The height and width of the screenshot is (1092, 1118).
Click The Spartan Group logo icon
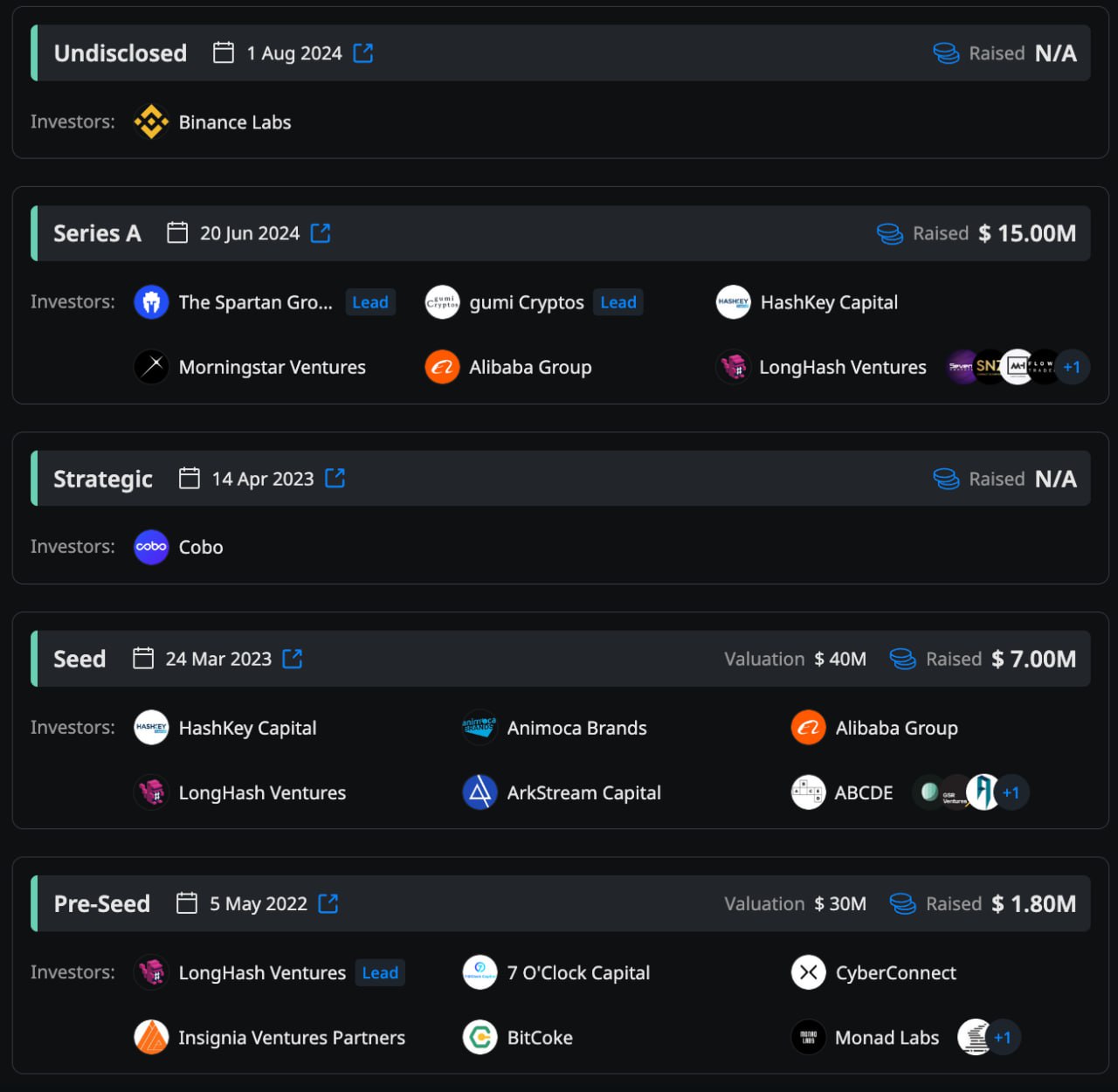click(x=151, y=302)
